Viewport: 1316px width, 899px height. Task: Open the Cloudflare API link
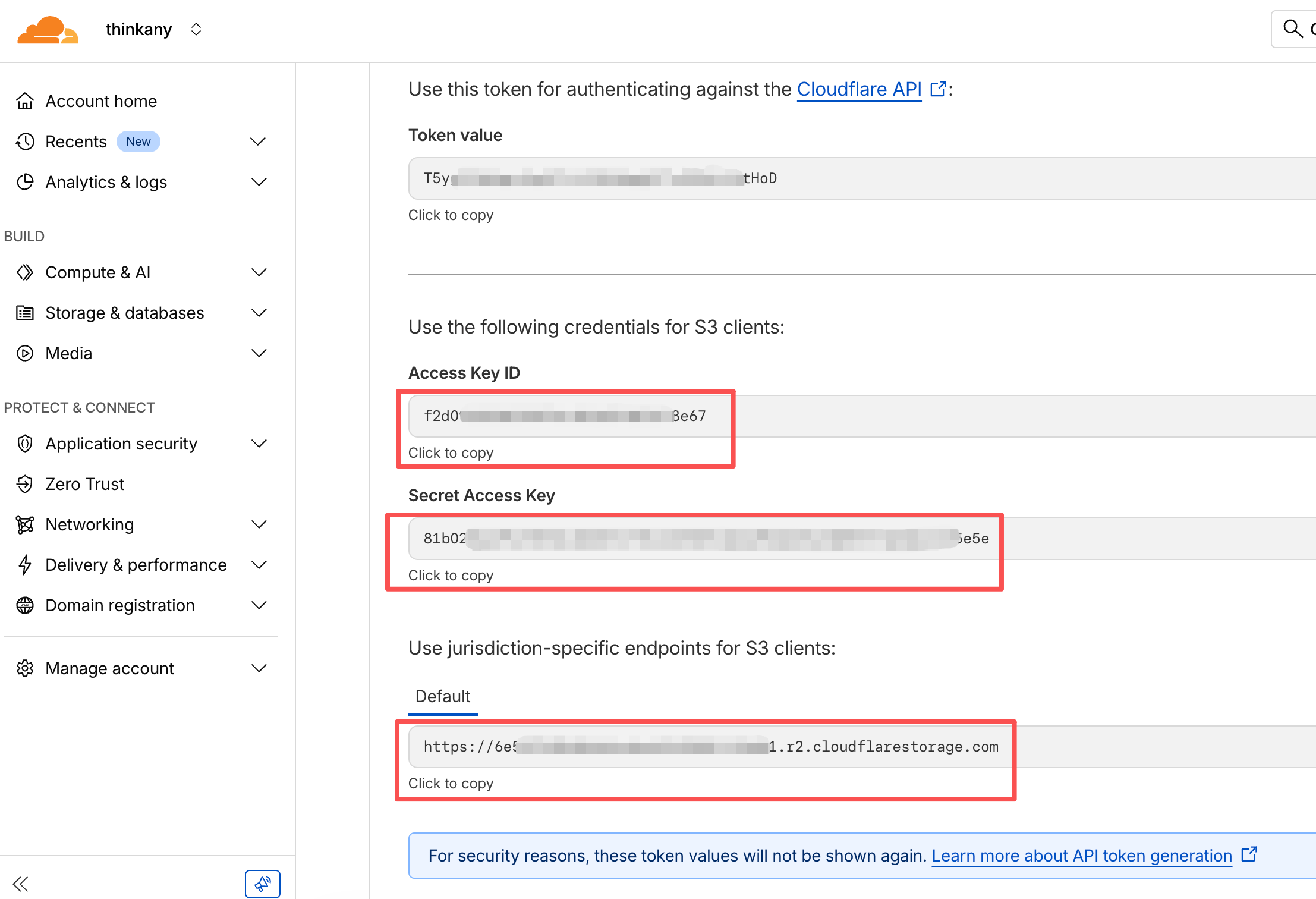pos(859,89)
